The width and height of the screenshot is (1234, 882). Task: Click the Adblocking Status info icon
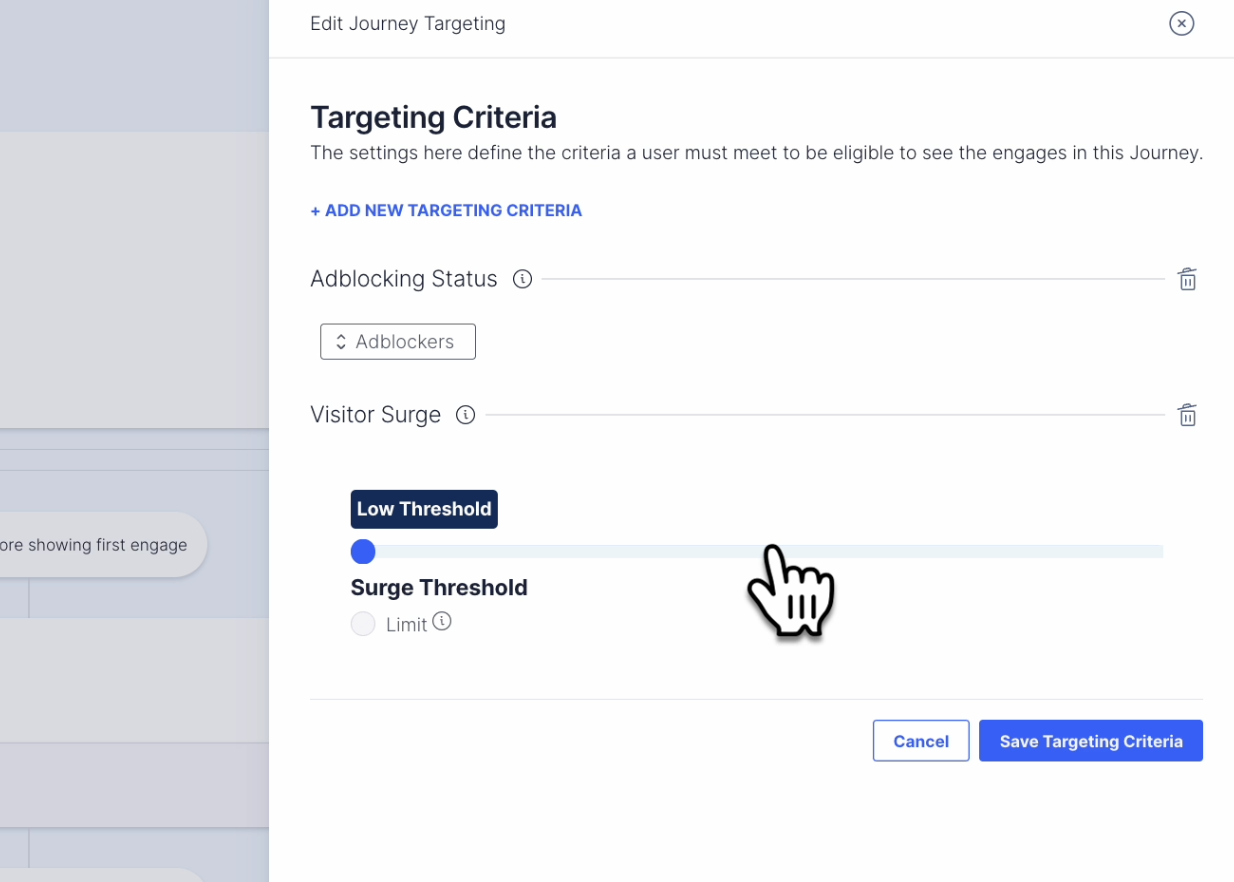pos(522,279)
